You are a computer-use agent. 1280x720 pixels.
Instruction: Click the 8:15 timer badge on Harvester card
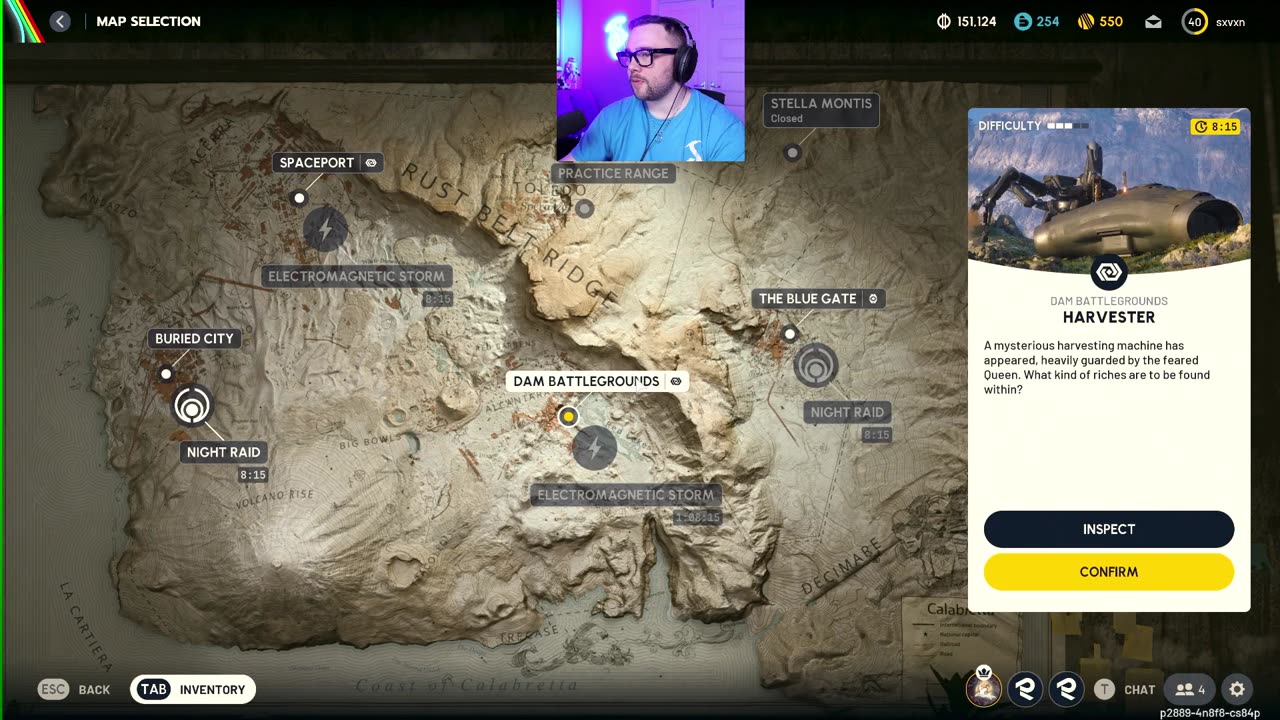1215,127
